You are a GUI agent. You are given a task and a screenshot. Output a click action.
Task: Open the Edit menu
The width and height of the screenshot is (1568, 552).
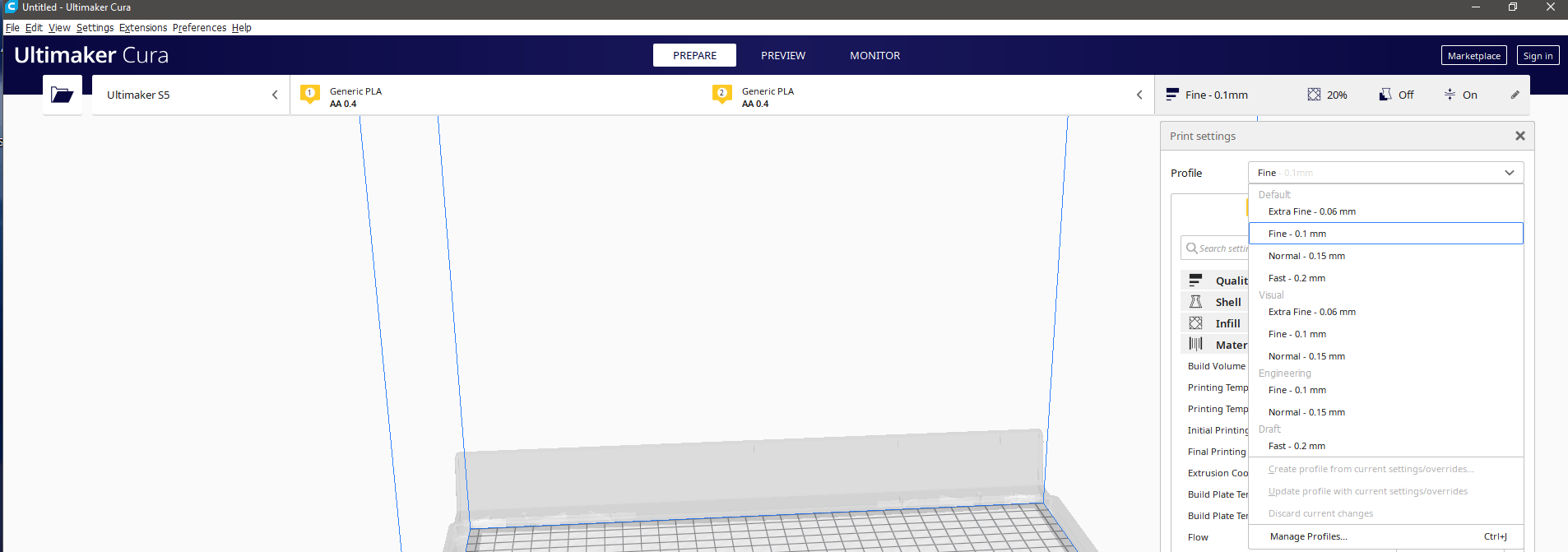point(34,27)
